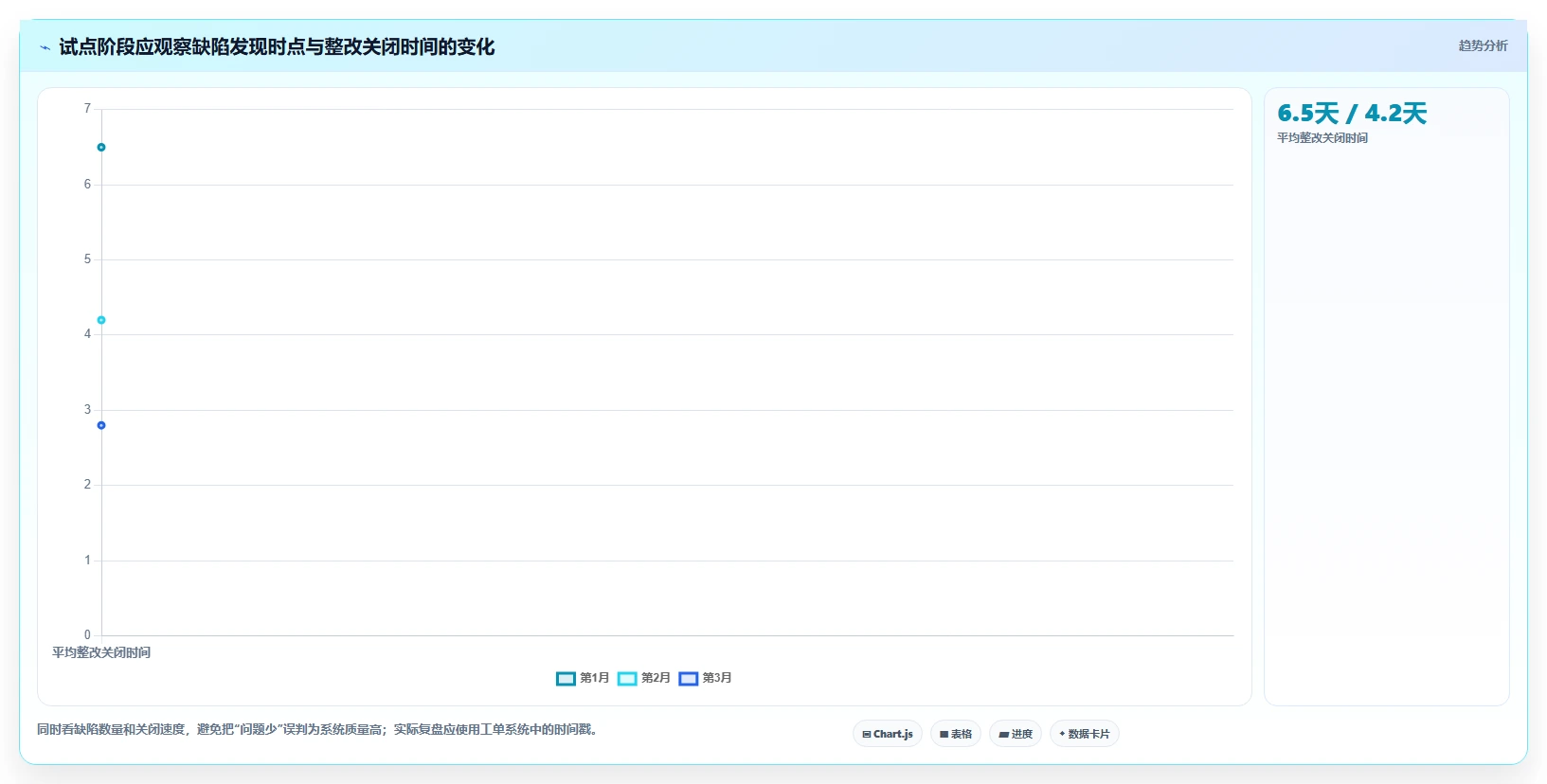Viewport: 1547px width, 784px height.
Task: Click the 第2月 legend label
Action: [656, 678]
